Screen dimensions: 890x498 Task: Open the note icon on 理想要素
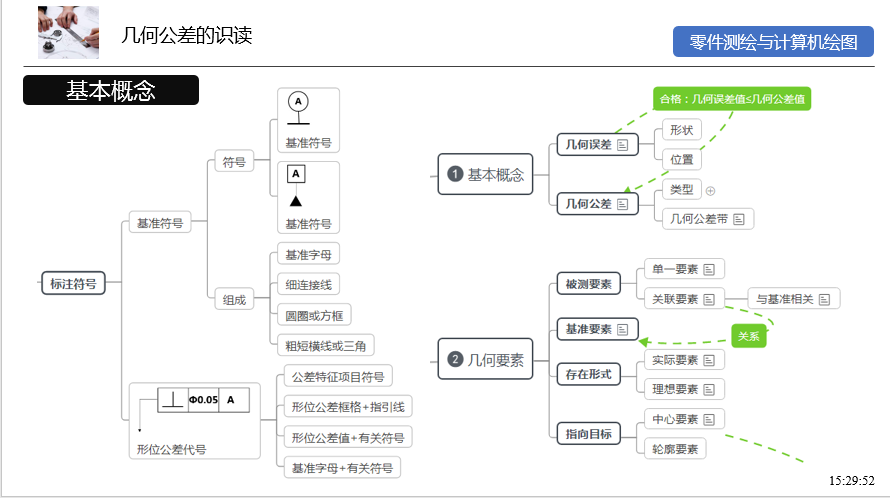pyautogui.click(x=709, y=390)
